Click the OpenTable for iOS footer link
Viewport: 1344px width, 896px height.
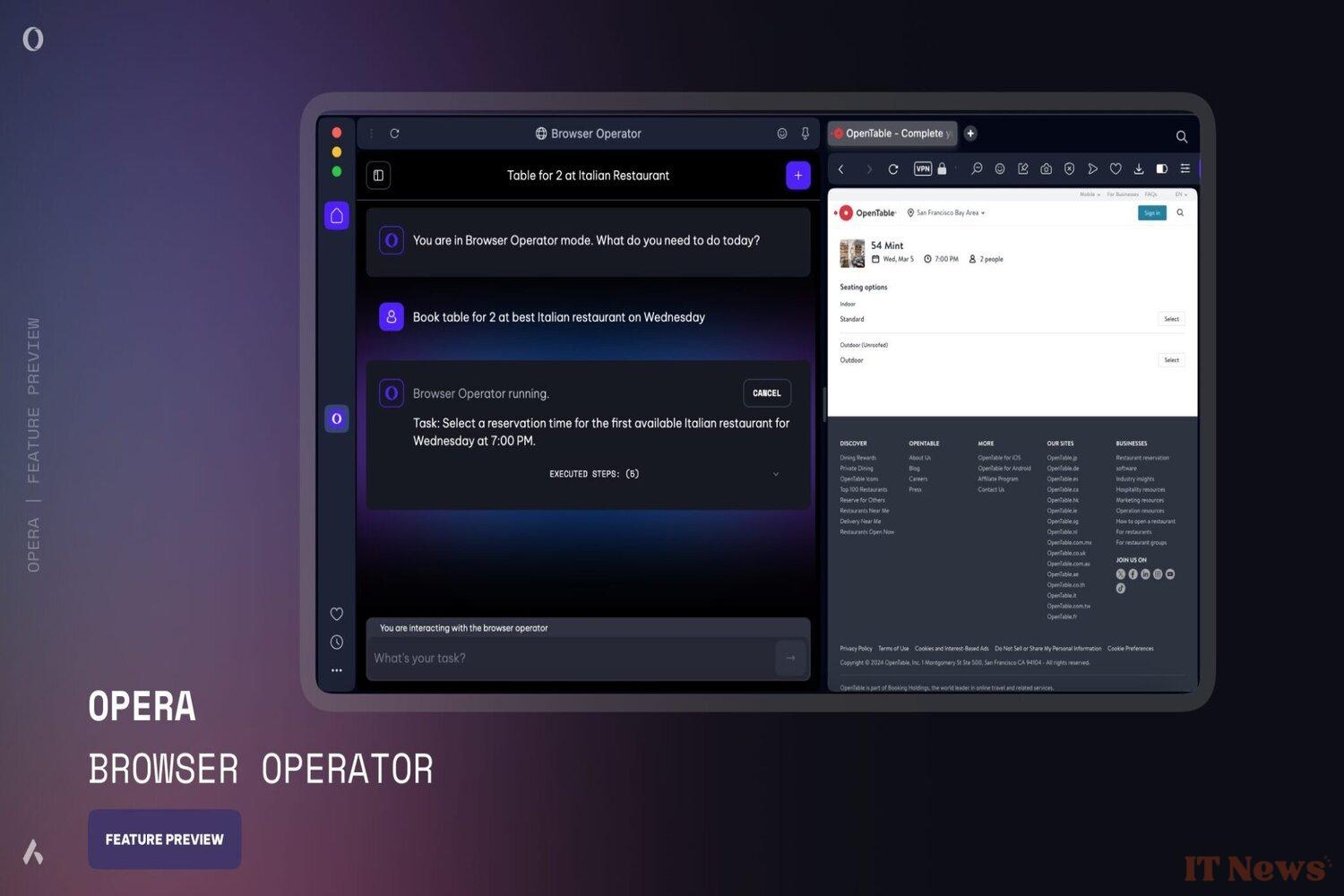coord(999,458)
